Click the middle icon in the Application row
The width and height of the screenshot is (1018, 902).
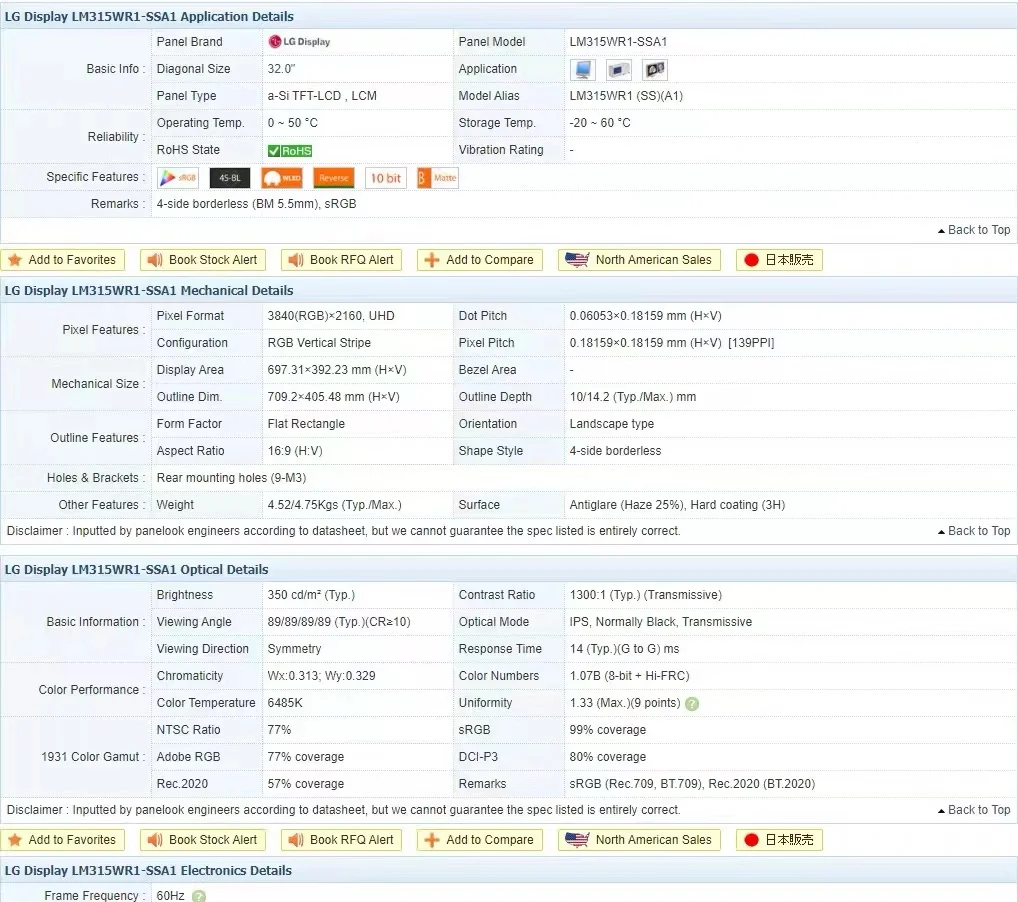coord(619,69)
